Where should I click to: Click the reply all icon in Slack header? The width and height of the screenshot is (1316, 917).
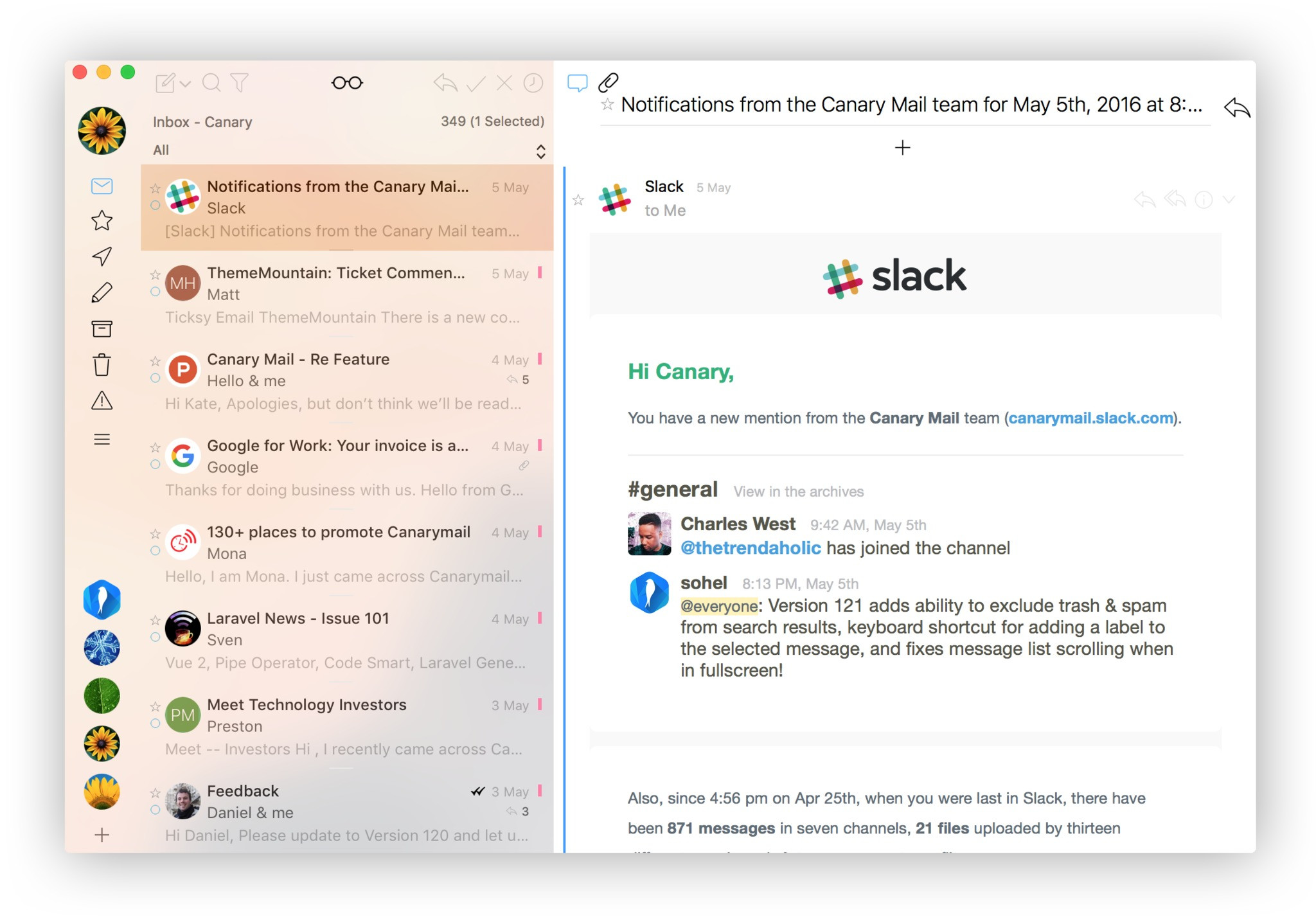pyautogui.click(x=1175, y=199)
